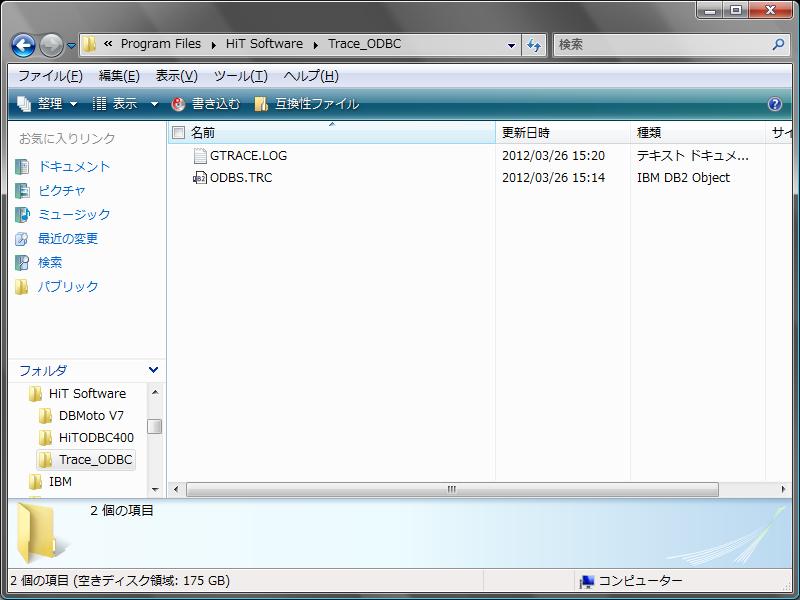Viewport: 800px width, 600px height.
Task: Open the 整理 toolbar menu
Action: click(47, 104)
